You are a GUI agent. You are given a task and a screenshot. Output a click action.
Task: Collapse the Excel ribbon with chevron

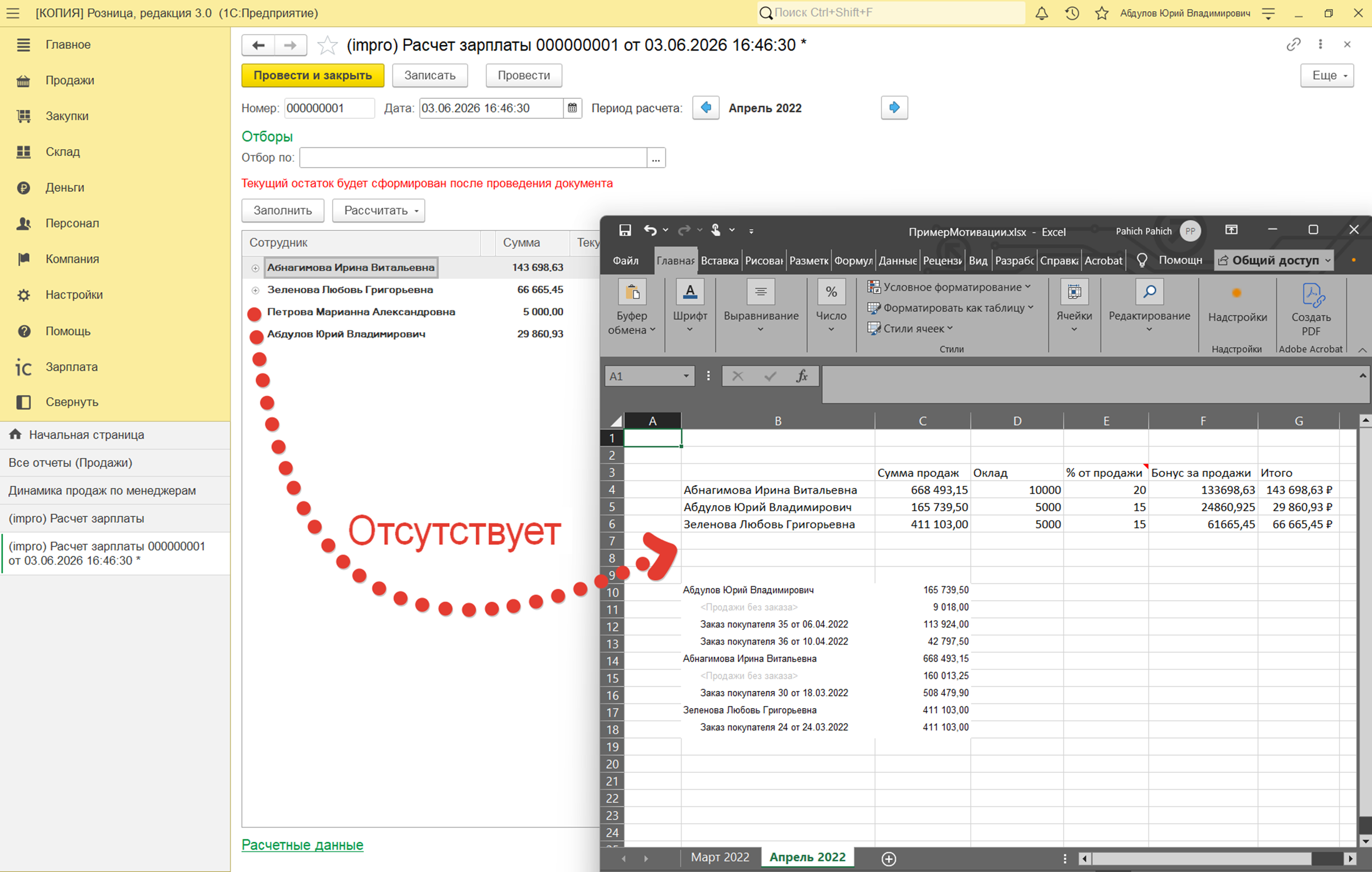pyautogui.click(x=1362, y=350)
